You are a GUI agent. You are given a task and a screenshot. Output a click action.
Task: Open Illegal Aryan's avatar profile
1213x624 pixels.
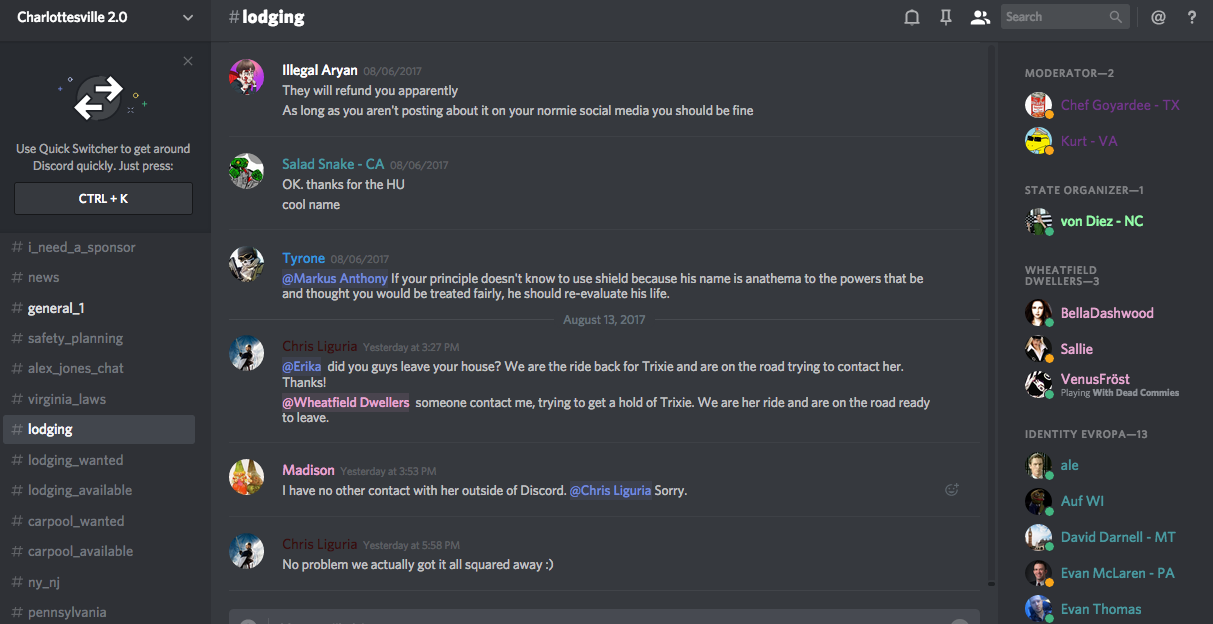point(247,77)
